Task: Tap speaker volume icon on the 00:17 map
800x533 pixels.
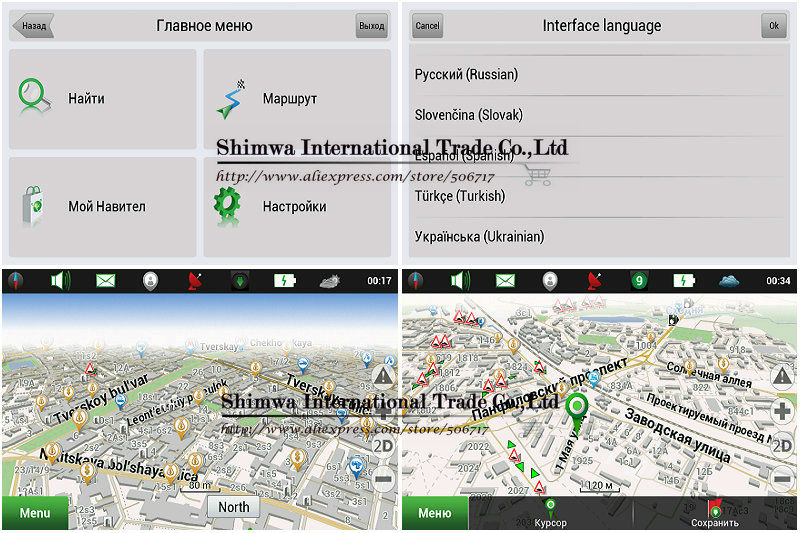Action: pos(60,281)
